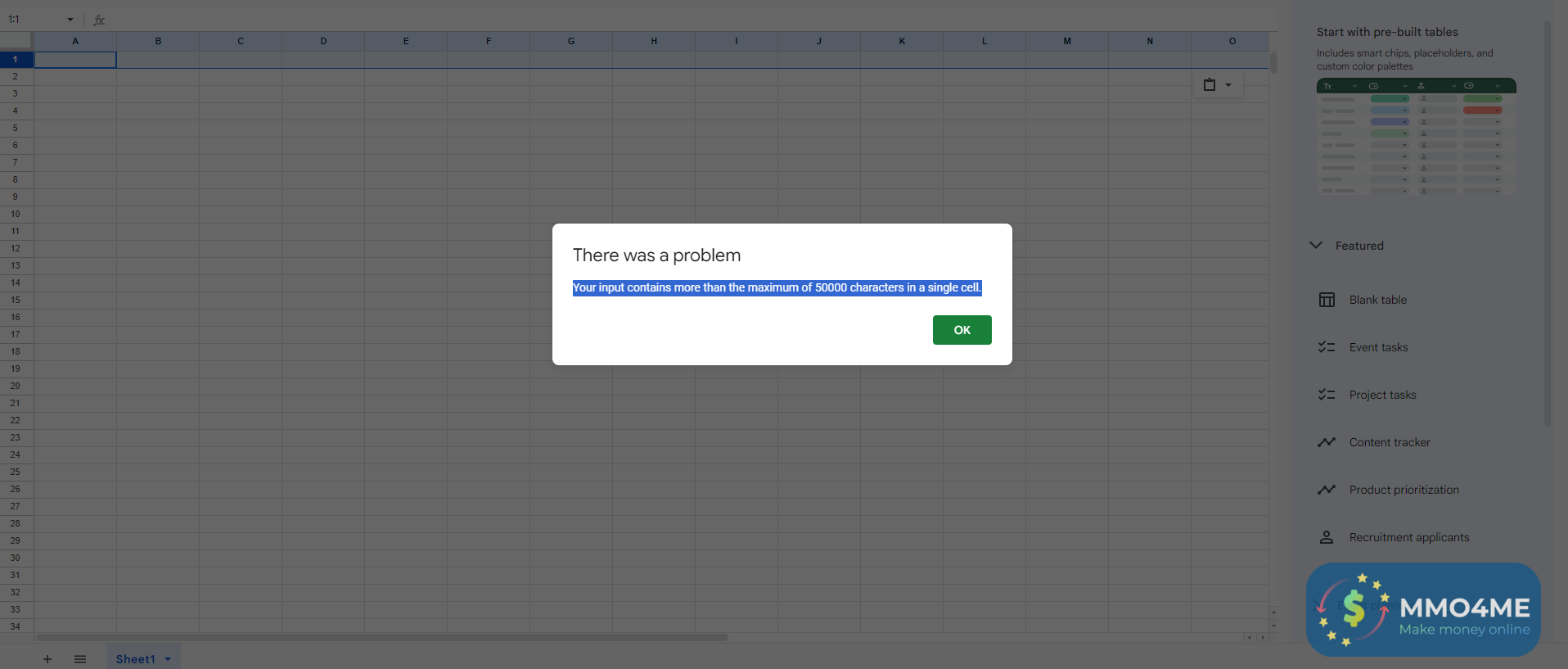Select row 10 header
Screen dimensions: 1568x669
[x=16, y=214]
